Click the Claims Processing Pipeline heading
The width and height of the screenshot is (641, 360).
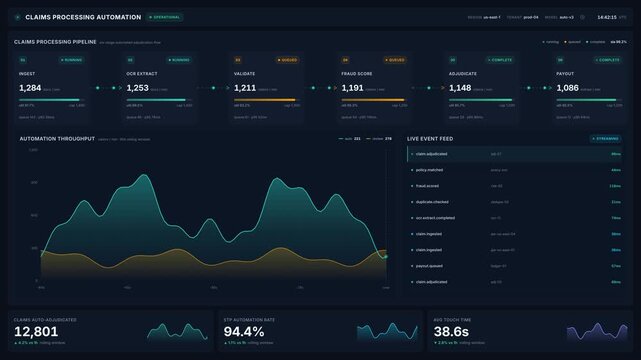pos(55,42)
